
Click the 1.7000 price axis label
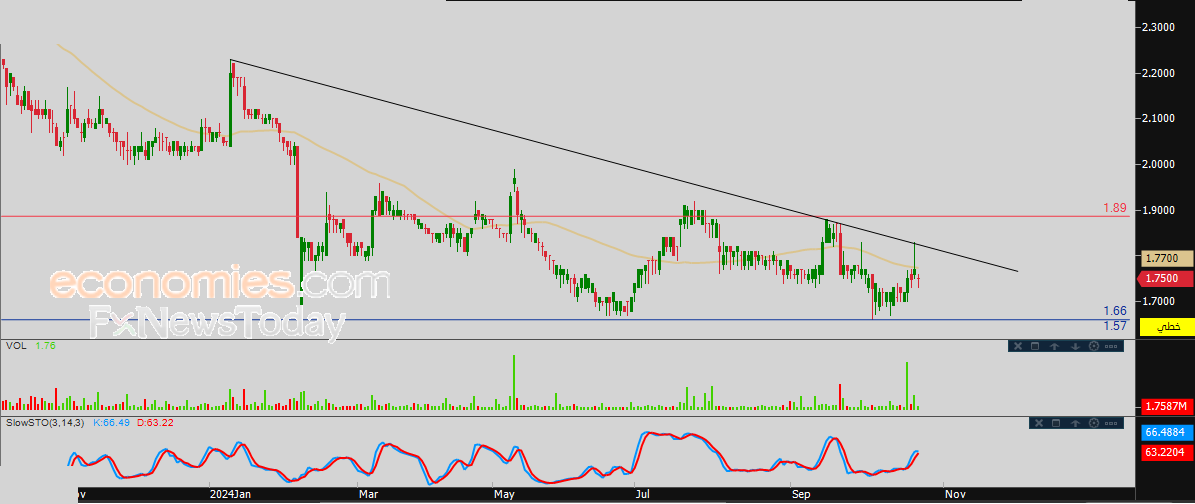click(x=1157, y=302)
